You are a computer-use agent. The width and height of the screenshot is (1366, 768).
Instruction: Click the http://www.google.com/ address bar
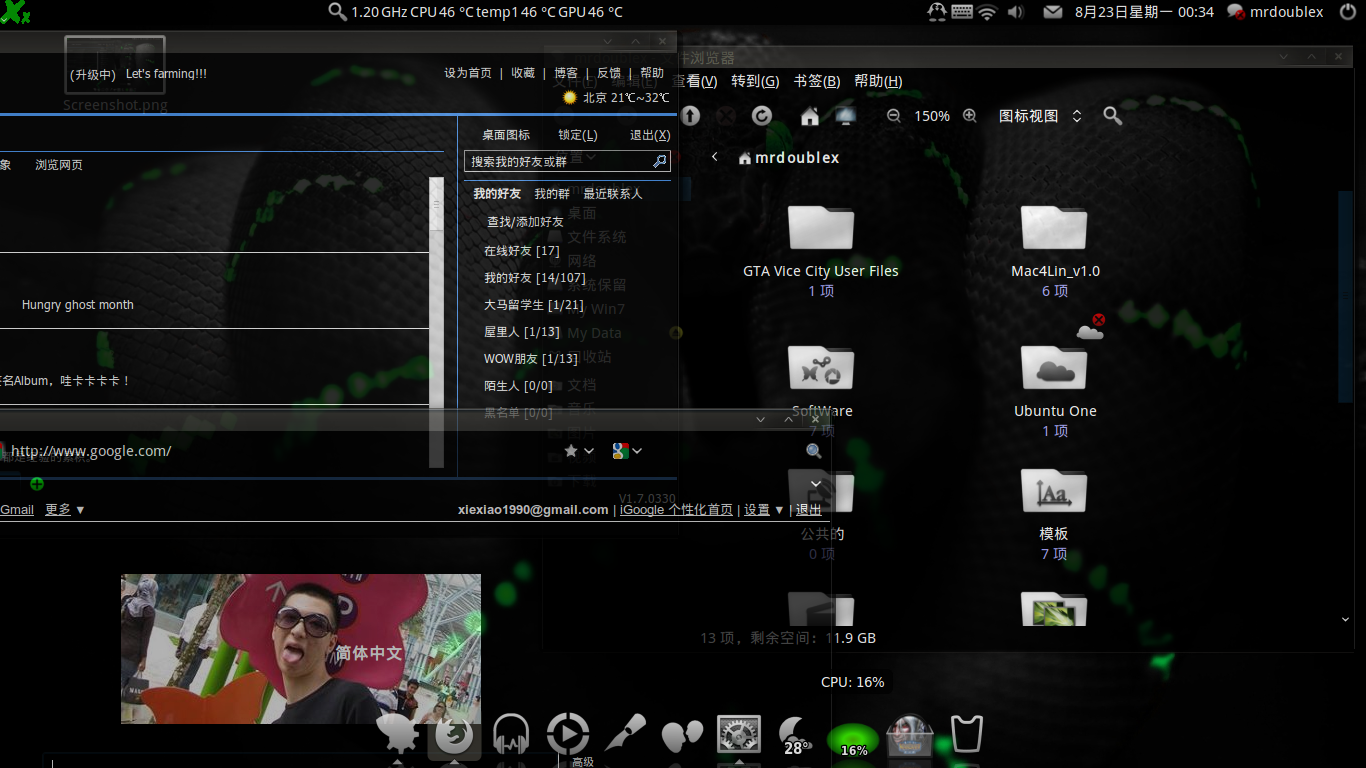pyautogui.click(x=91, y=451)
